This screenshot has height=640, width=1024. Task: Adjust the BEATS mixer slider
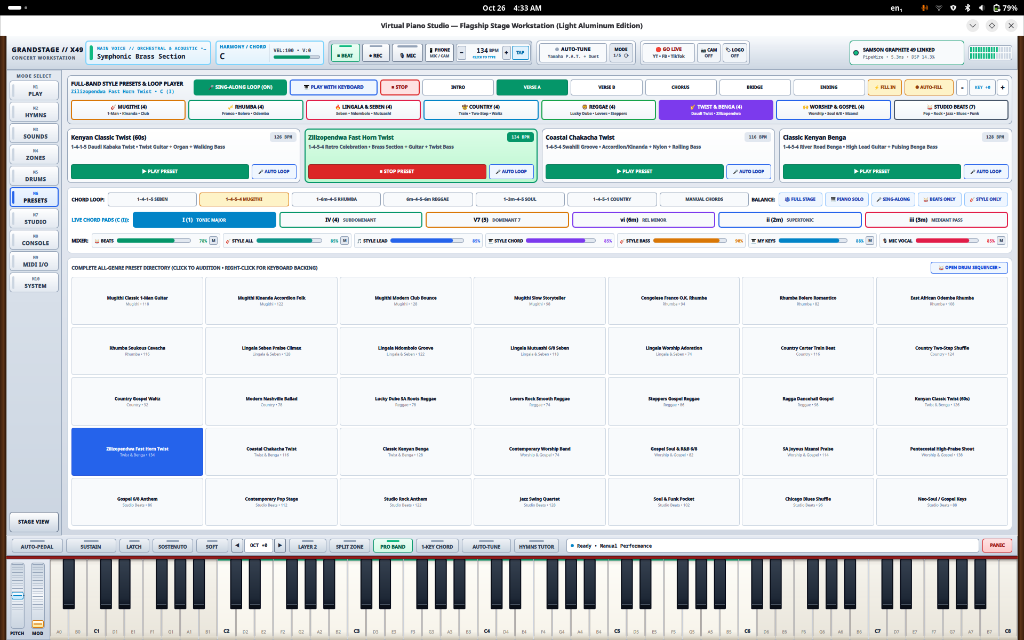point(153,241)
